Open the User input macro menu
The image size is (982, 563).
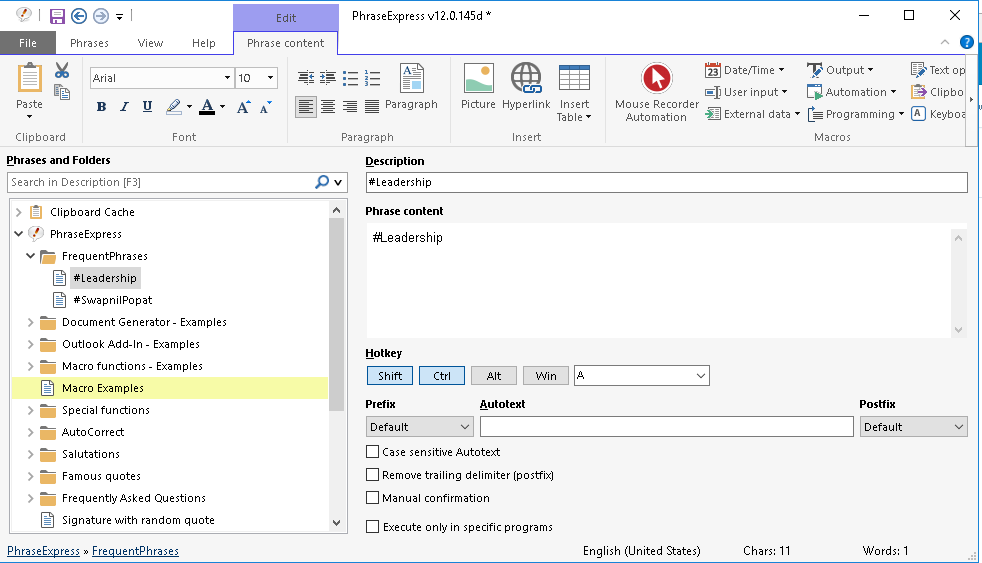point(746,92)
